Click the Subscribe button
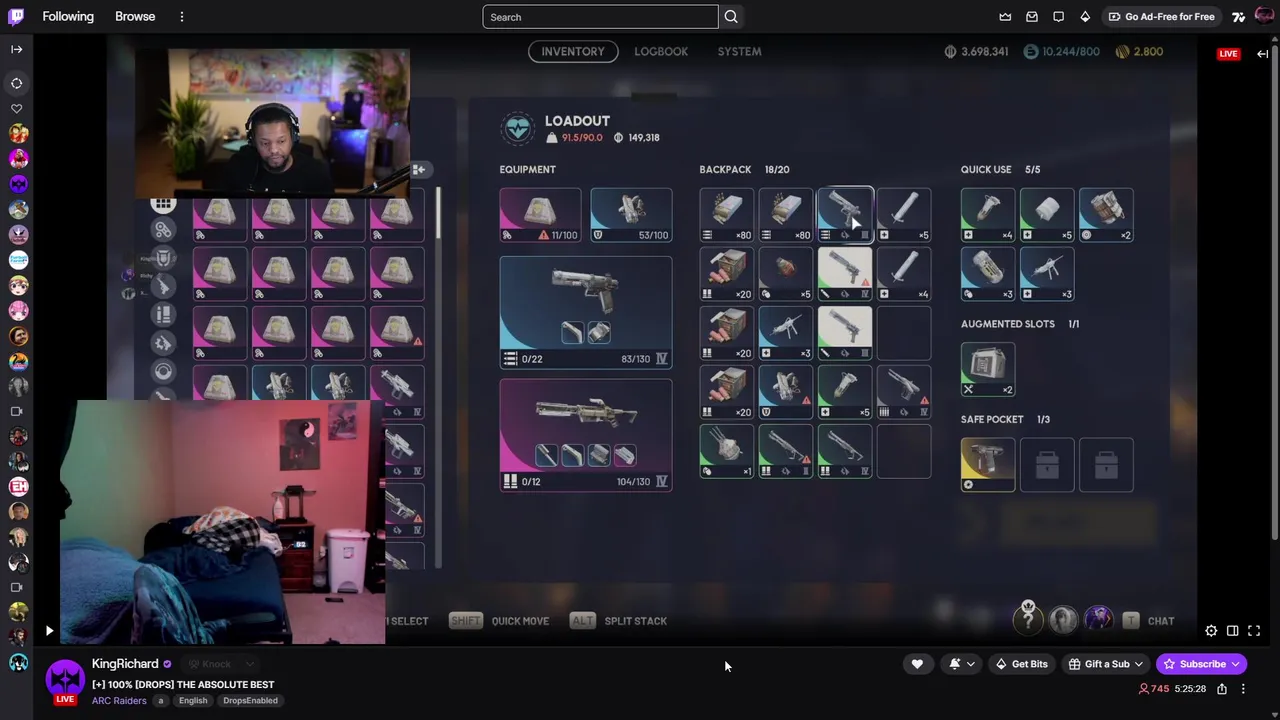This screenshot has width=1280, height=720. click(1202, 664)
